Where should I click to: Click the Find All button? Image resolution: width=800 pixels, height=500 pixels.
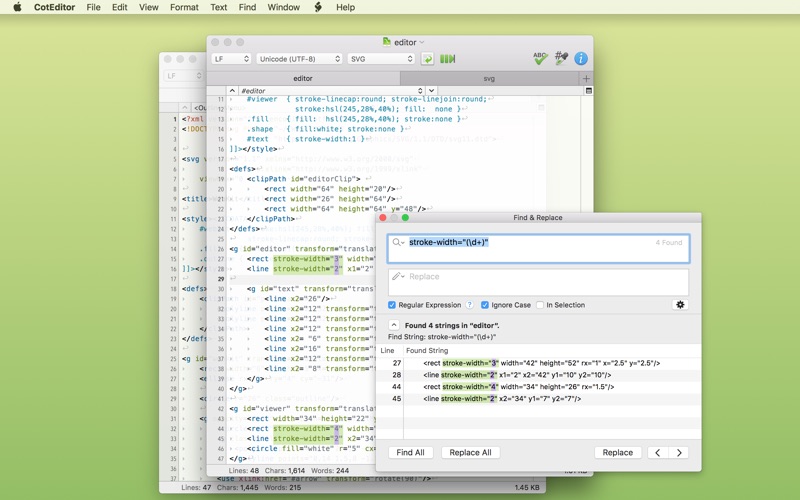tap(411, 453)
